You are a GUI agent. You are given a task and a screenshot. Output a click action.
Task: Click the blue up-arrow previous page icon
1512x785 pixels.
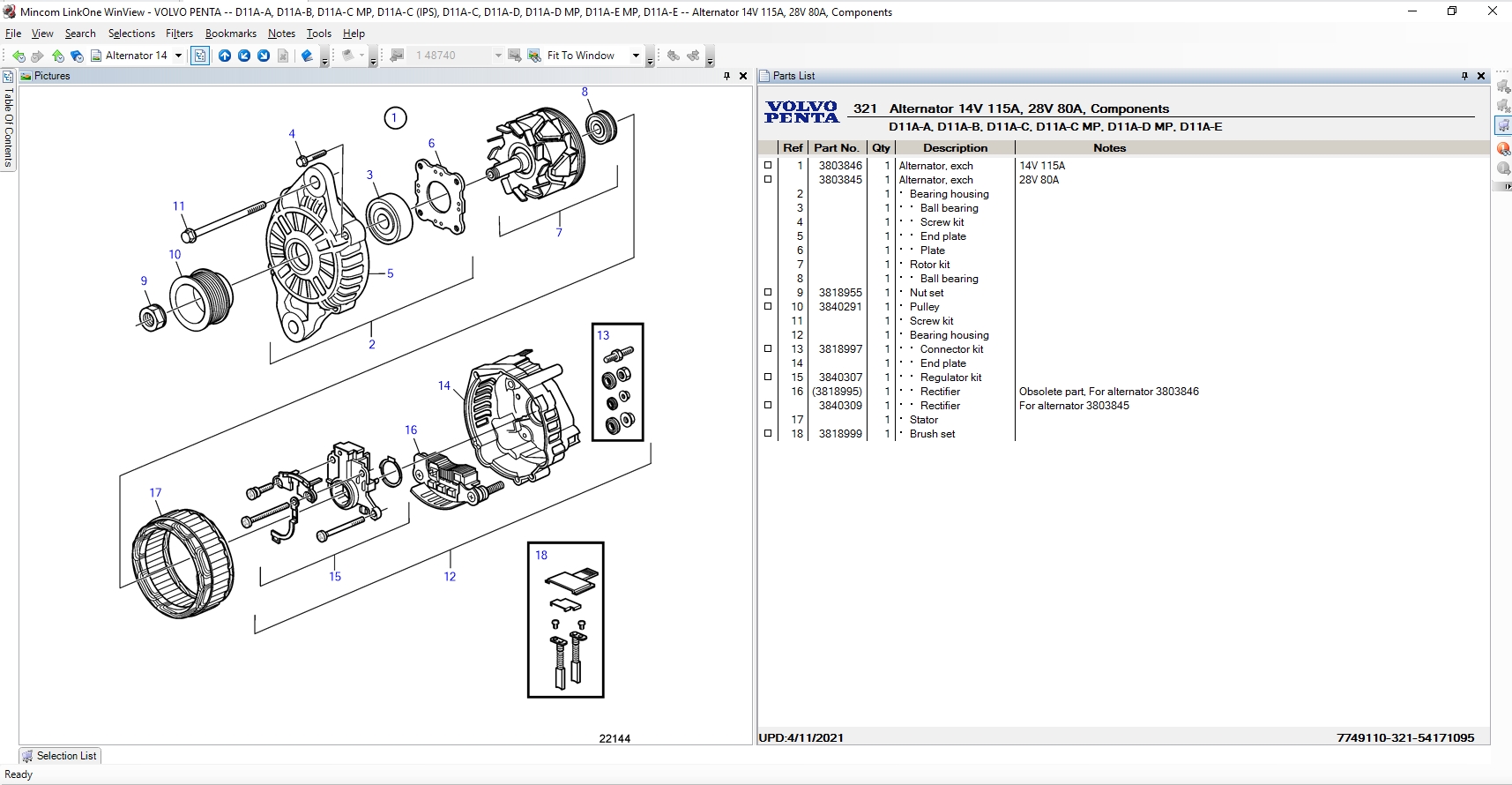(225, 56)
